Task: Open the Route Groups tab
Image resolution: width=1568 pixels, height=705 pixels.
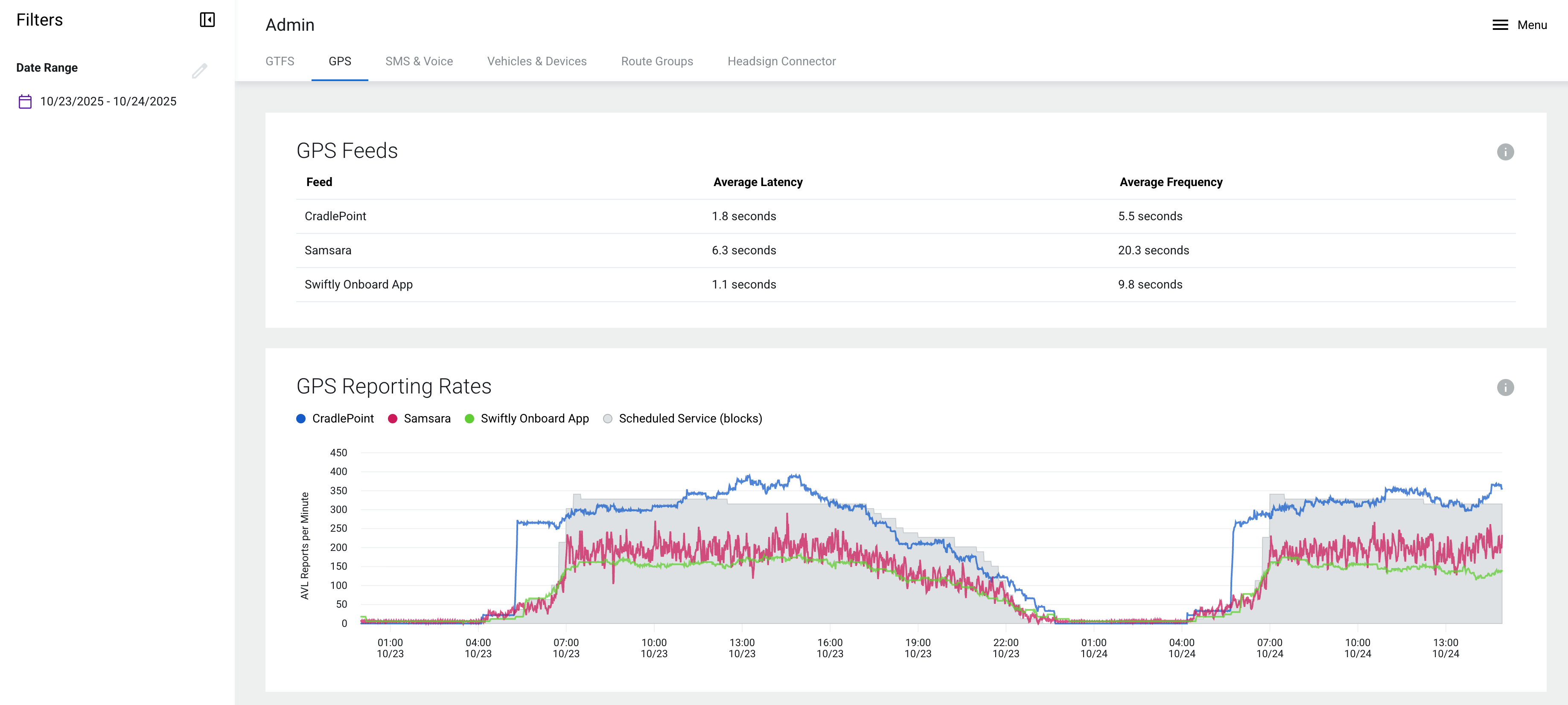Action: click(x=657, y=61)
